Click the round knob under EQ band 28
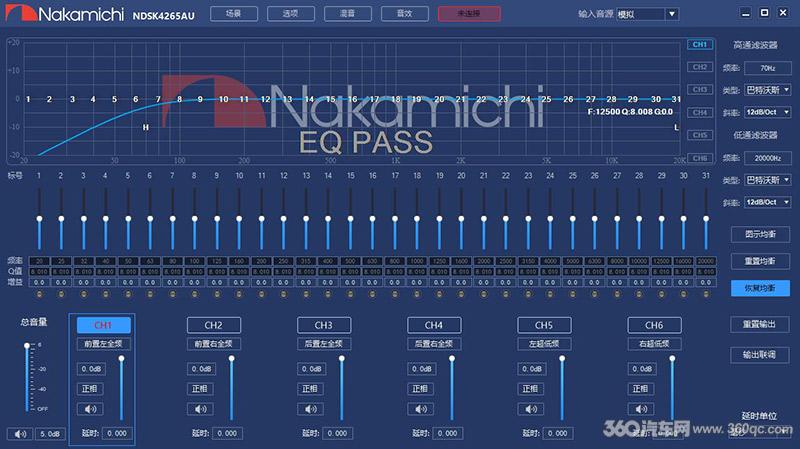 coord(639,294)
